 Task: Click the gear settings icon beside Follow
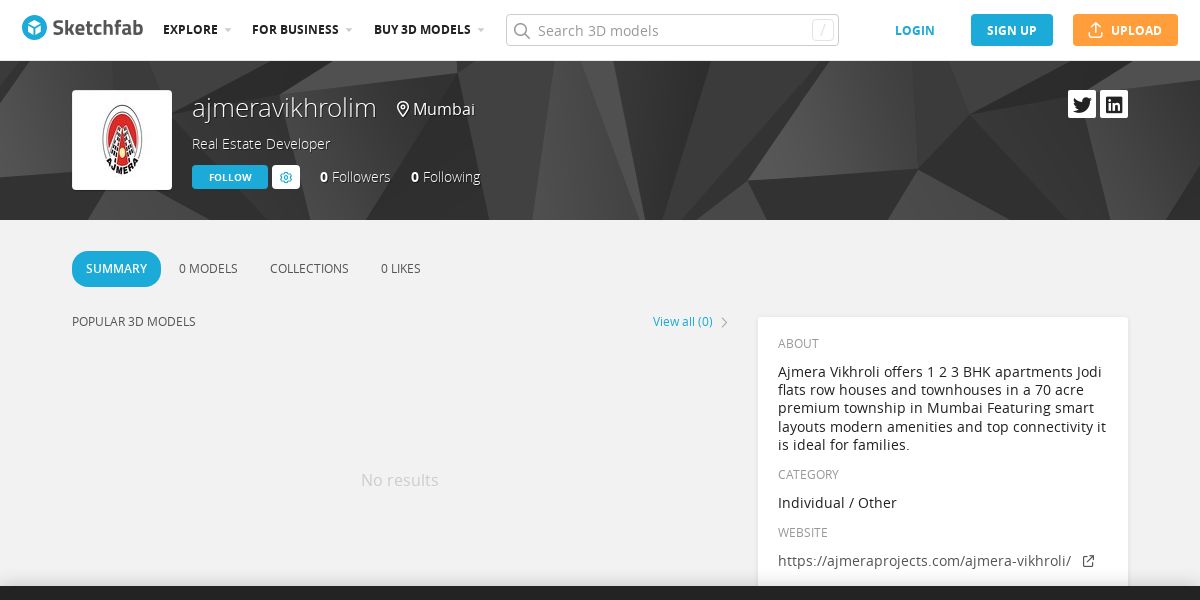click(286, 177)
